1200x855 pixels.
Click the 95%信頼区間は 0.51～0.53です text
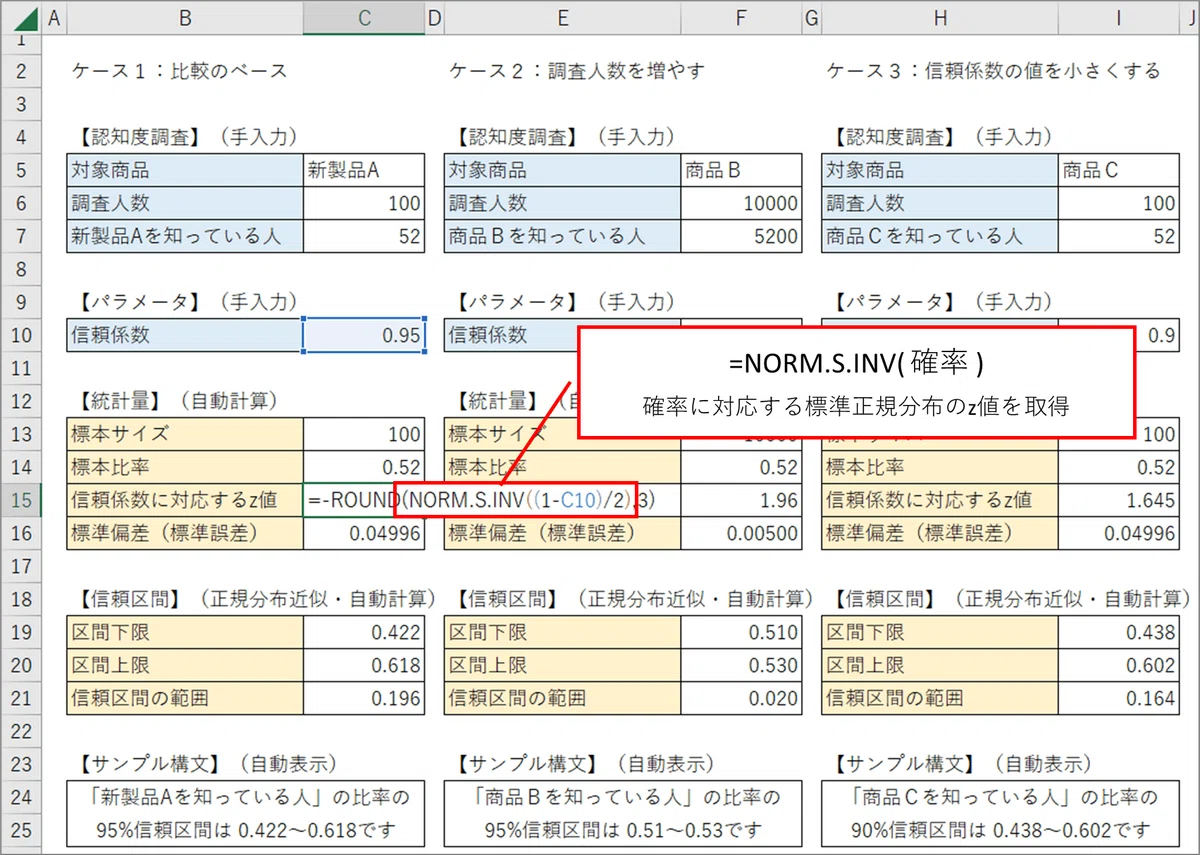click(x=623, y=830)
